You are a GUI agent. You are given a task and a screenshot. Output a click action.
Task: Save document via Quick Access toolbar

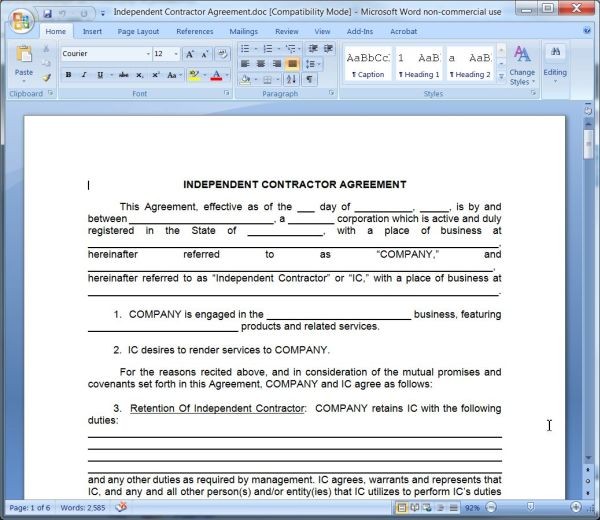(x=47, y=13)
